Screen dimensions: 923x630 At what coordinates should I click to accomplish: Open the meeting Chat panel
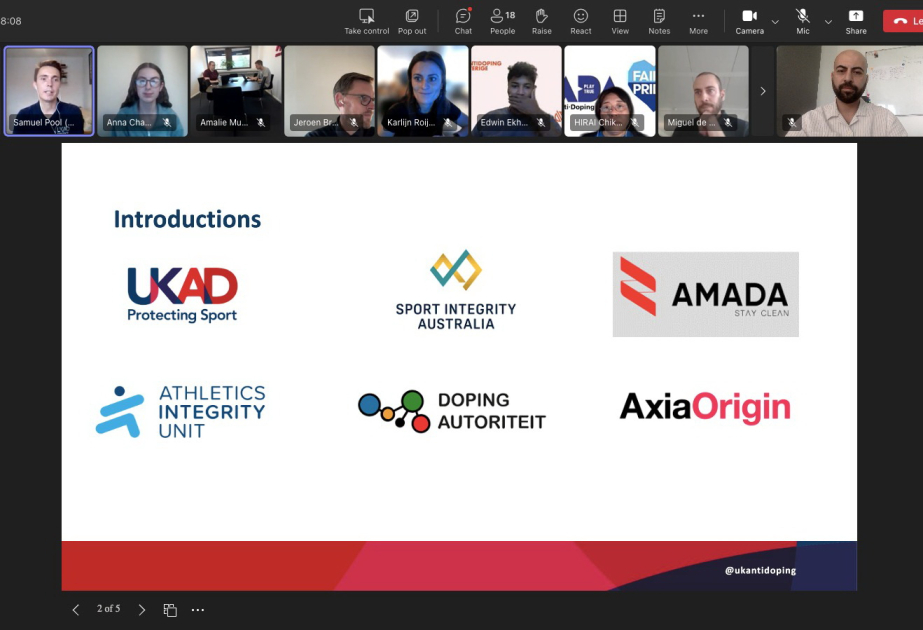pyautogui.click(x=463, y=22)
